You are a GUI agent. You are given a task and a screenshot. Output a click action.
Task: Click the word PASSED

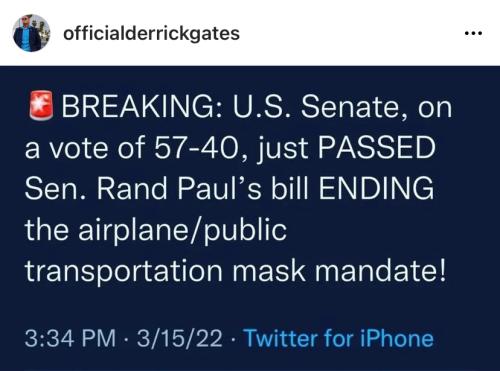(x=377, y=148)
